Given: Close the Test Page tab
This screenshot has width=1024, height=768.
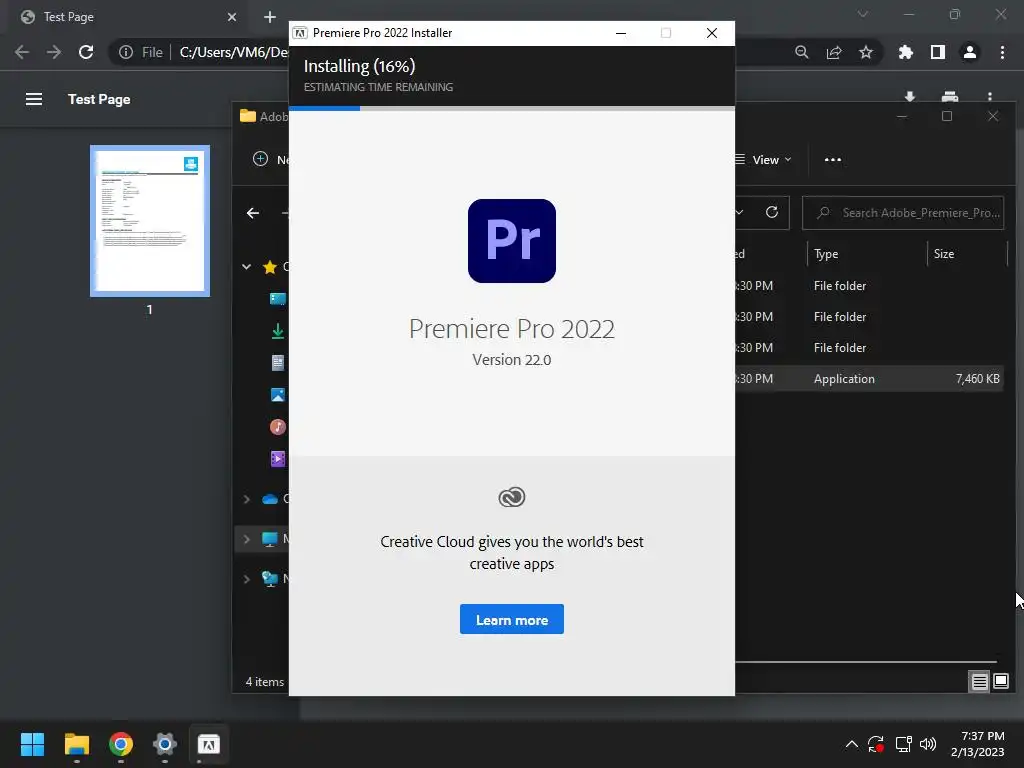Looking at the screenshot, I should pos(232,17).
